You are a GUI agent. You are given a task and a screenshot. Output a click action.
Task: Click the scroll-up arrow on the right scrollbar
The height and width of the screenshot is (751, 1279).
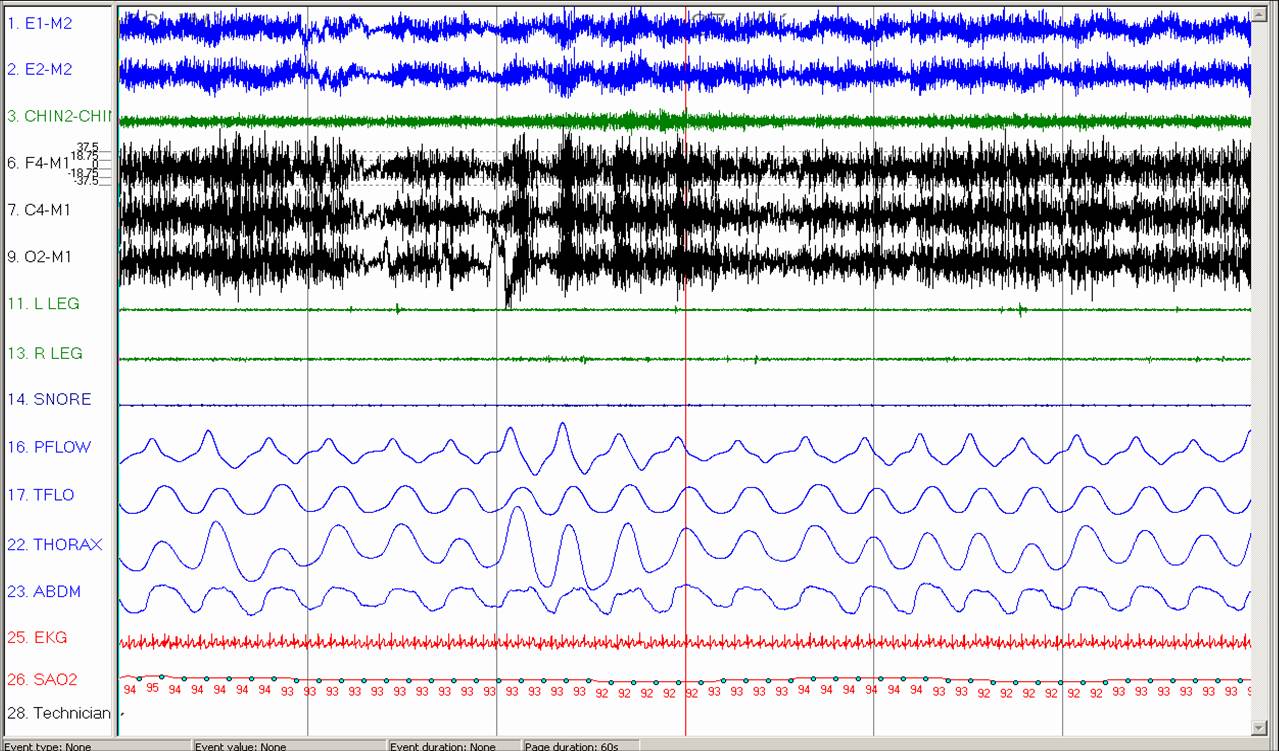pos(1261,14)
